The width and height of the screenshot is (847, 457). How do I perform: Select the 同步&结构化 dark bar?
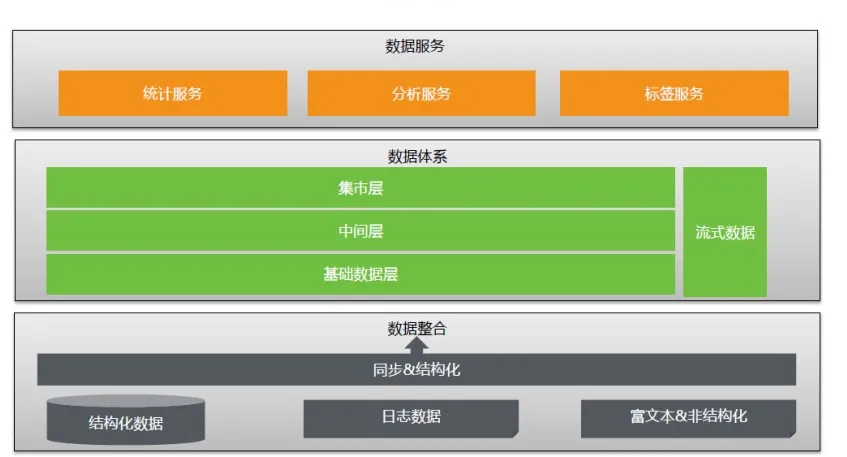pyautogui.click(x=416, y=369)
